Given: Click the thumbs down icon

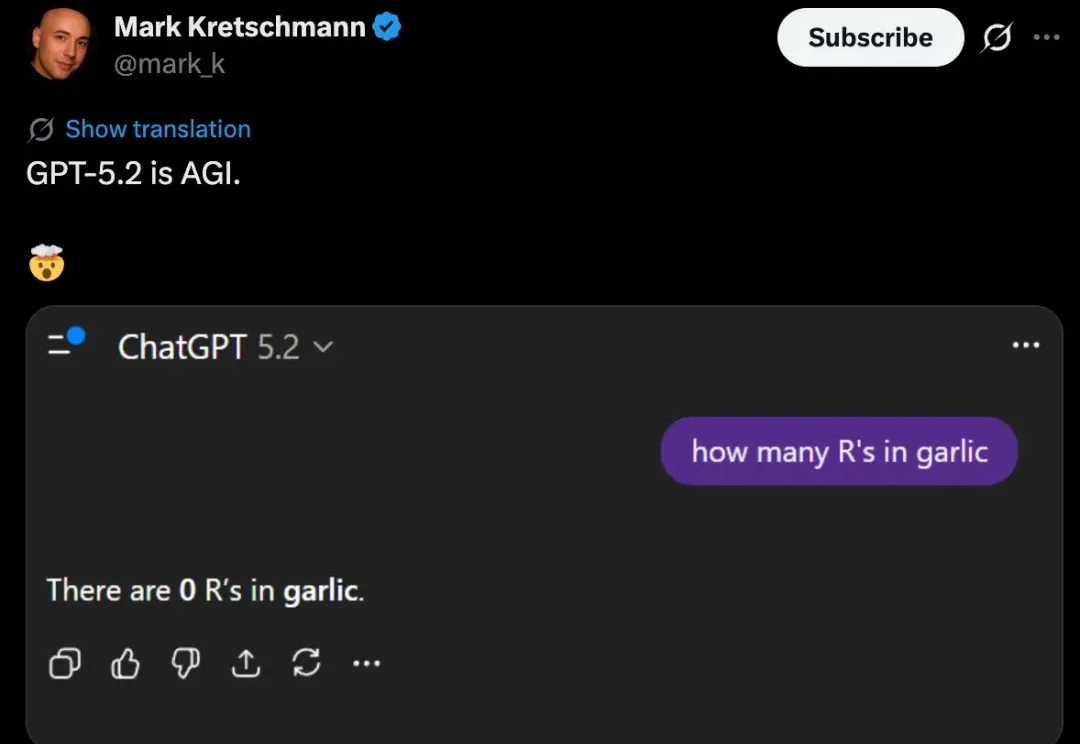Looking at the screenshot, I should (x=185, y=663).
